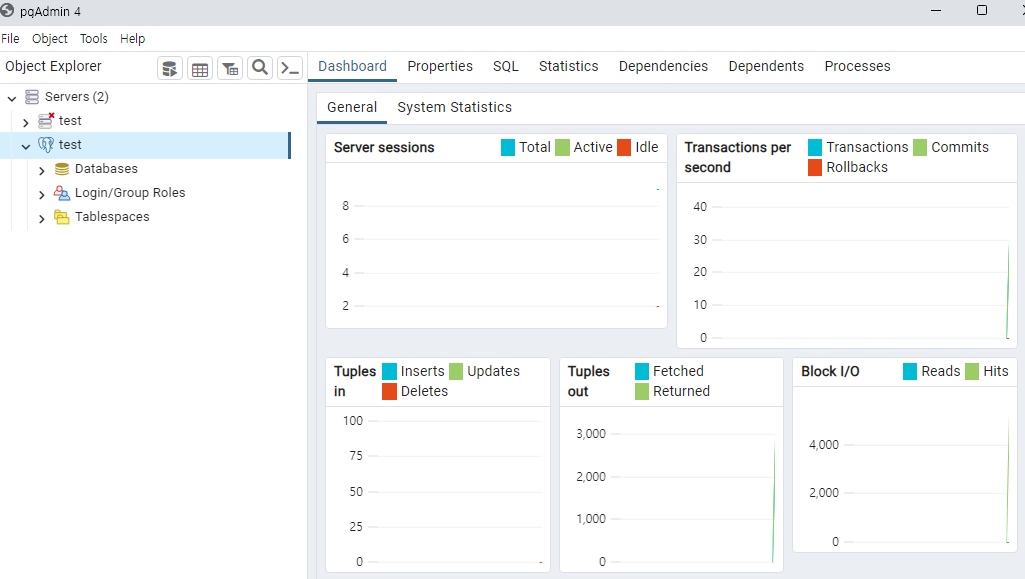Viewport: 1025px width, 579px height.
Task: Expand the Tablespaces node
Action: pyautogui.click(x=42, y=219)
